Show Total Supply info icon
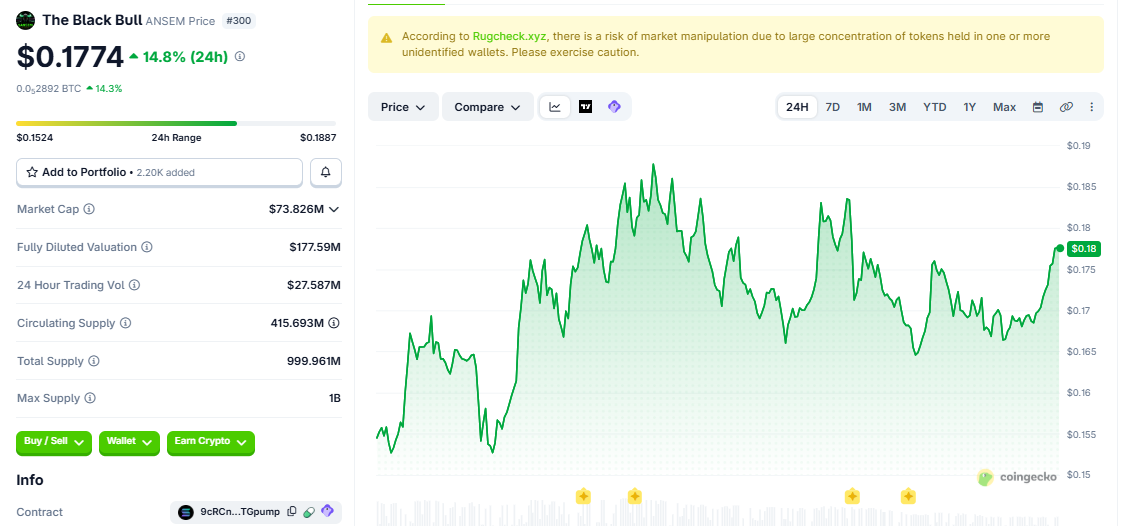Image resolution: width=1128 pixels, height=526 pixels. point(94,361)
